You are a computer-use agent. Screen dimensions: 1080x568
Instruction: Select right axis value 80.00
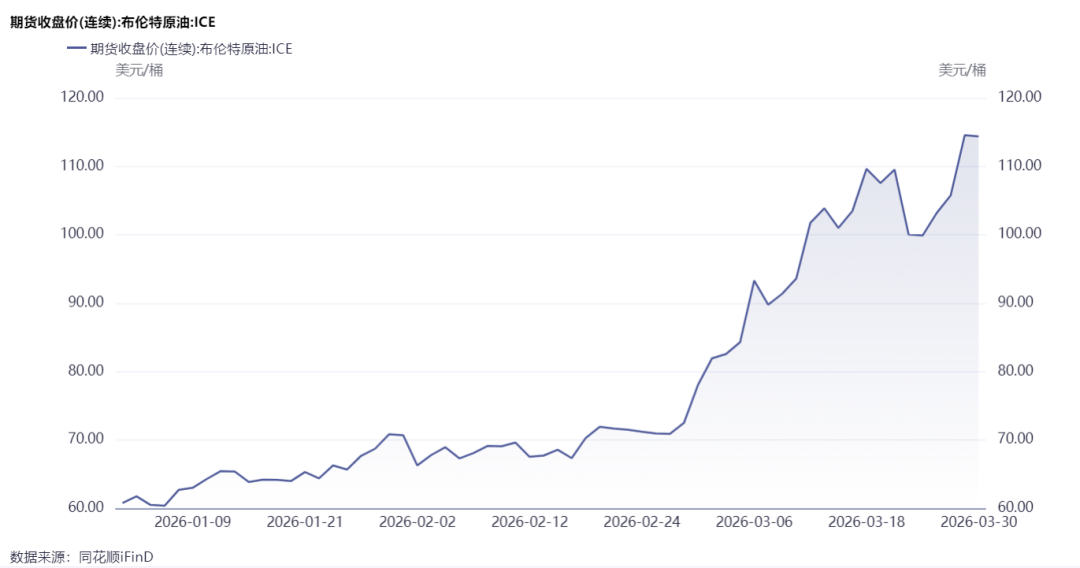[x=1016, y=370]
